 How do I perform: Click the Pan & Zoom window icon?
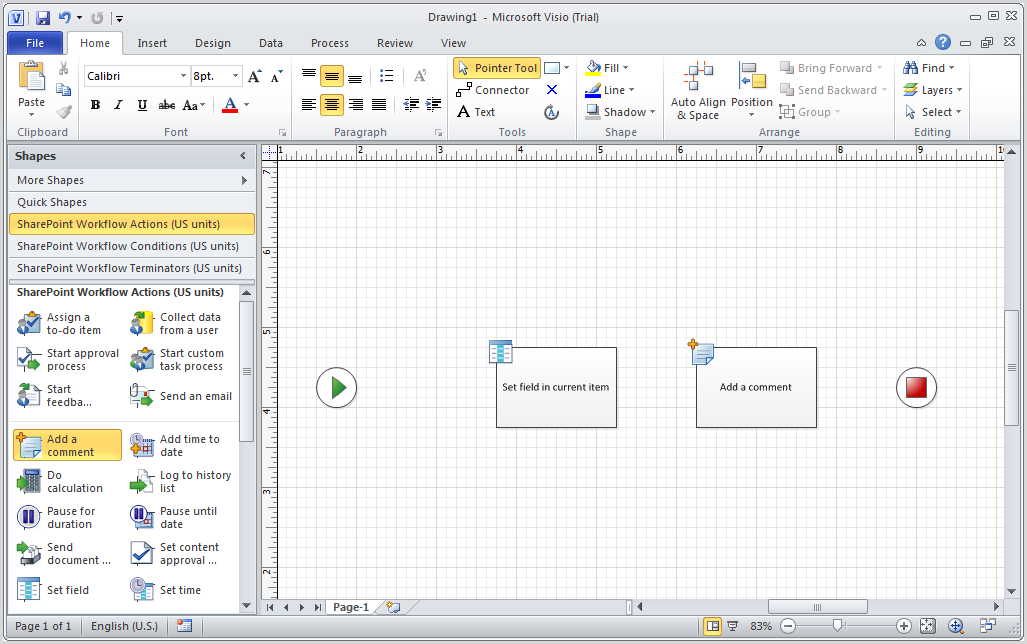click(956, 626)
